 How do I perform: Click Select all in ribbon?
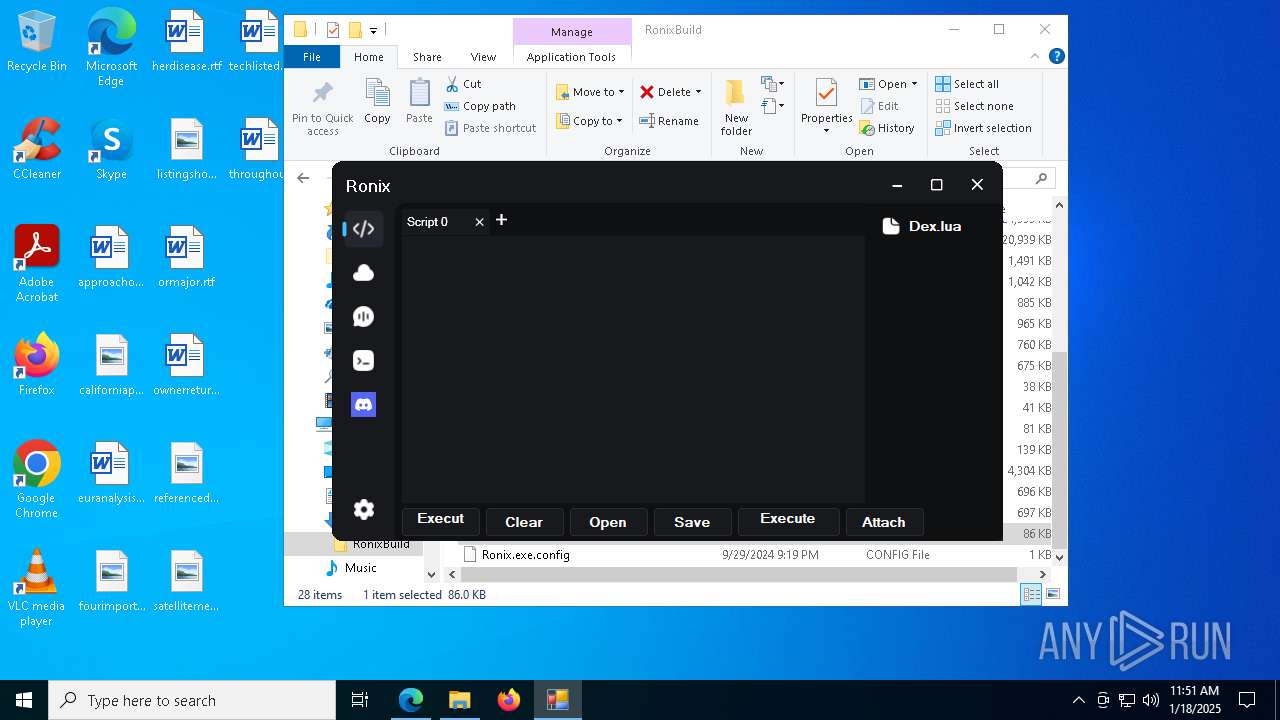click(967, 84)
